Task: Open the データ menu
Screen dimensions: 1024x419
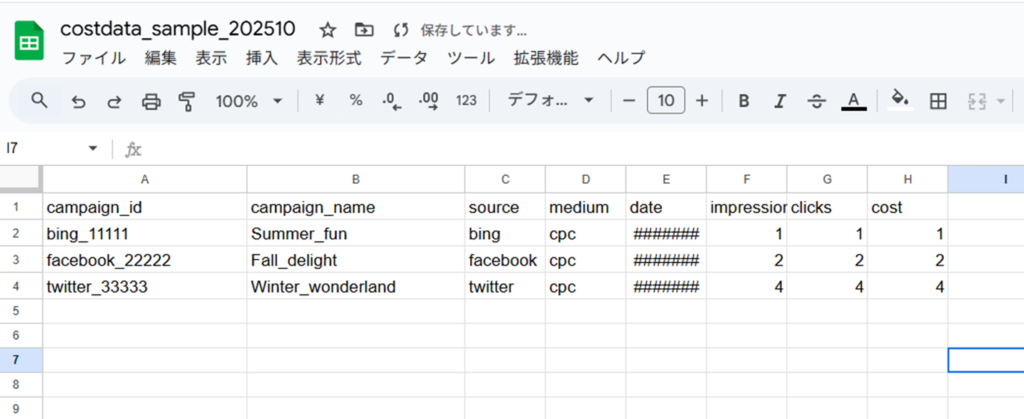Action: coord(403,58)
